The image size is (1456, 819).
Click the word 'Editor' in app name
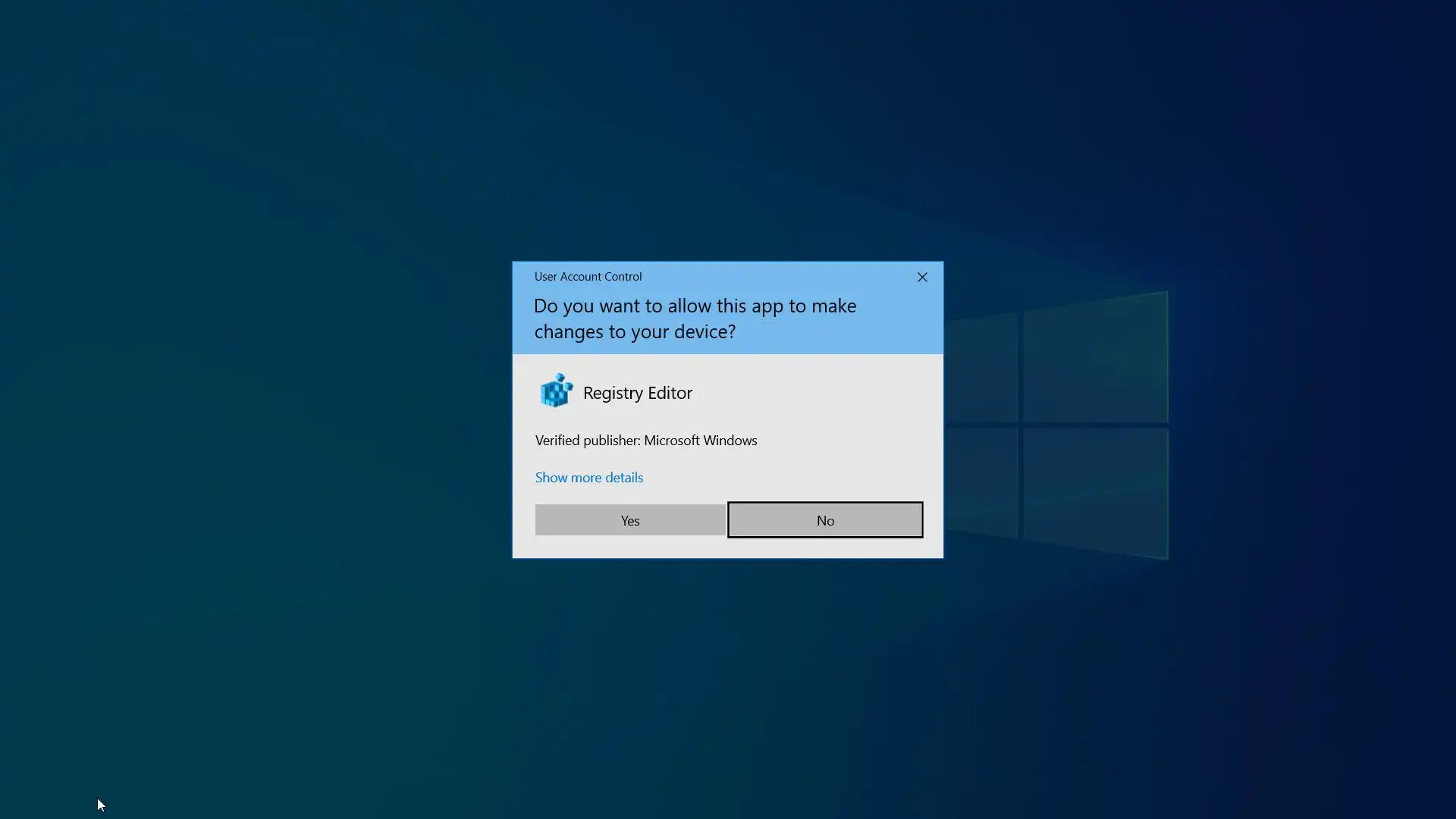click(670, 393)
